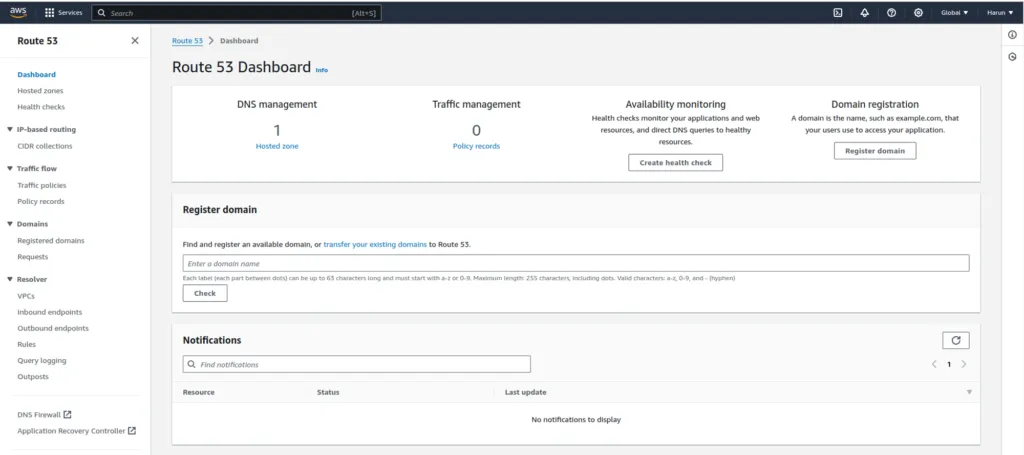Open Rules under Resolver
1024x455 pixels.
click(x=27, y=344)
